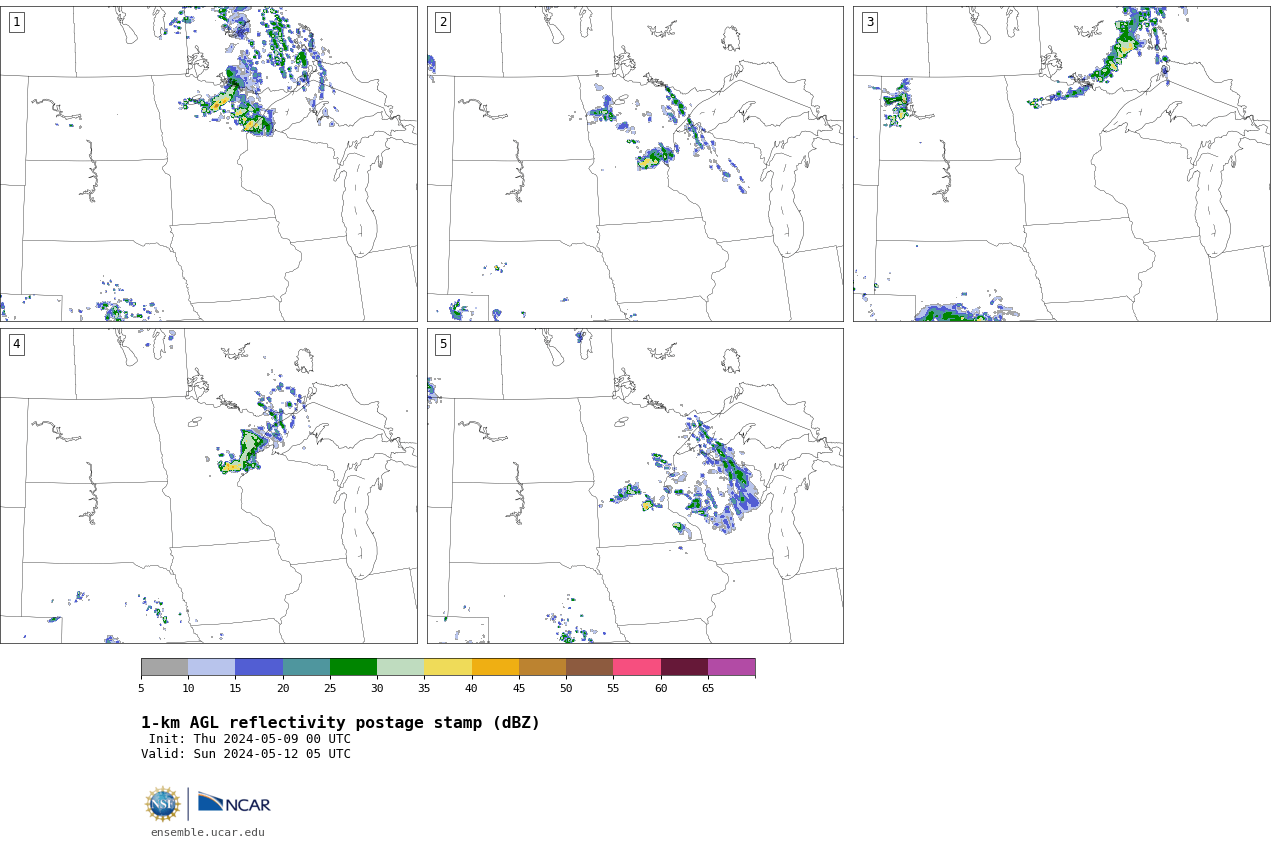Click the NCAR logo
1280x844 pixels.
234,803
